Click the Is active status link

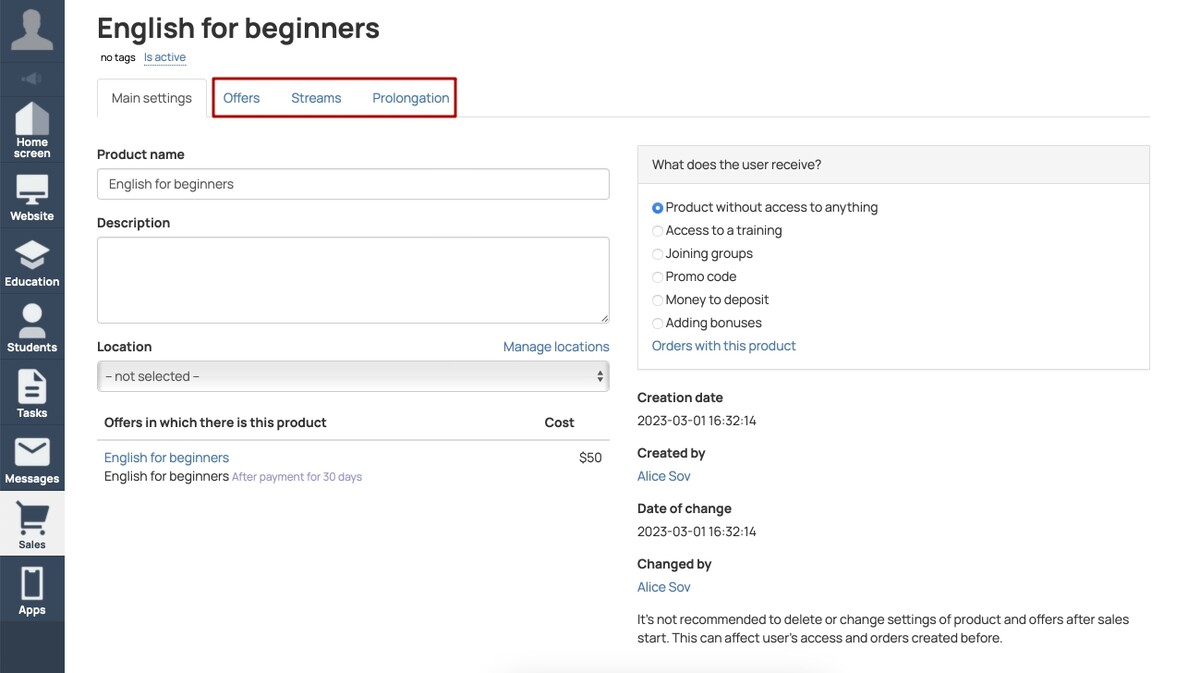coord(165,58)
